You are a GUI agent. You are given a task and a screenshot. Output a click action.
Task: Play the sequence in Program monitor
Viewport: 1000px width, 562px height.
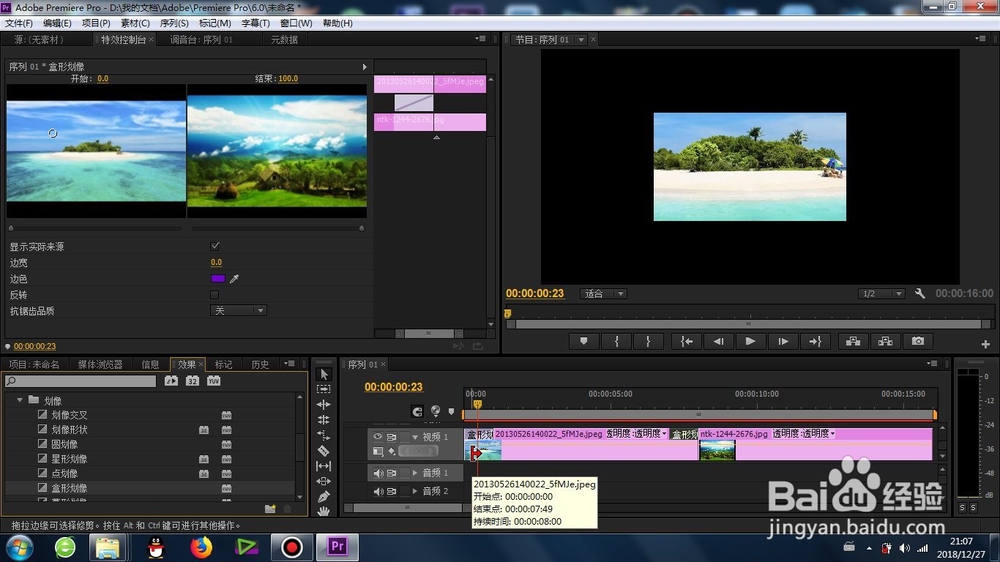point(750,341)
